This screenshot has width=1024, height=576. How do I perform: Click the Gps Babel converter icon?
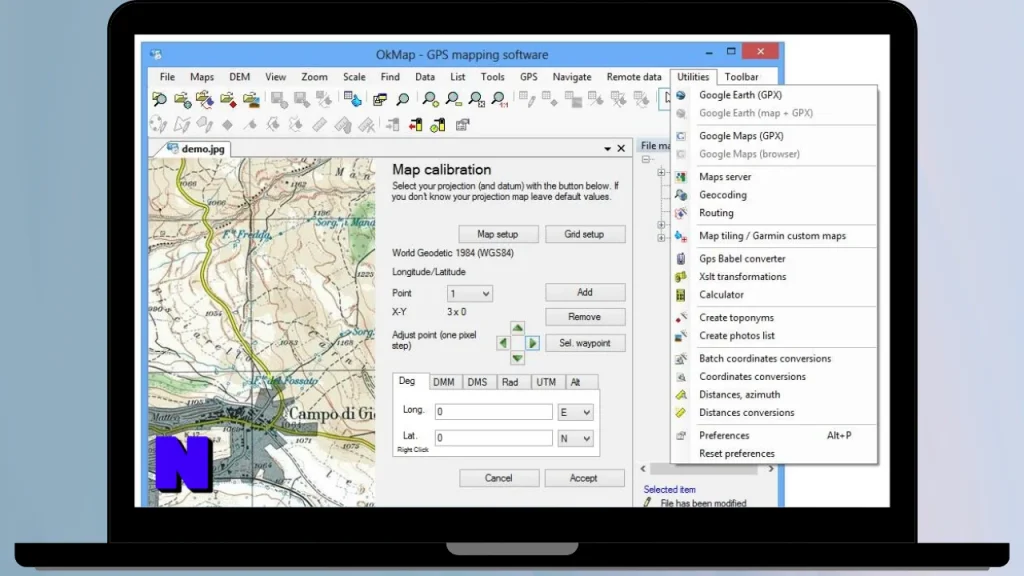pyautogui.click(x=680, y=259)
